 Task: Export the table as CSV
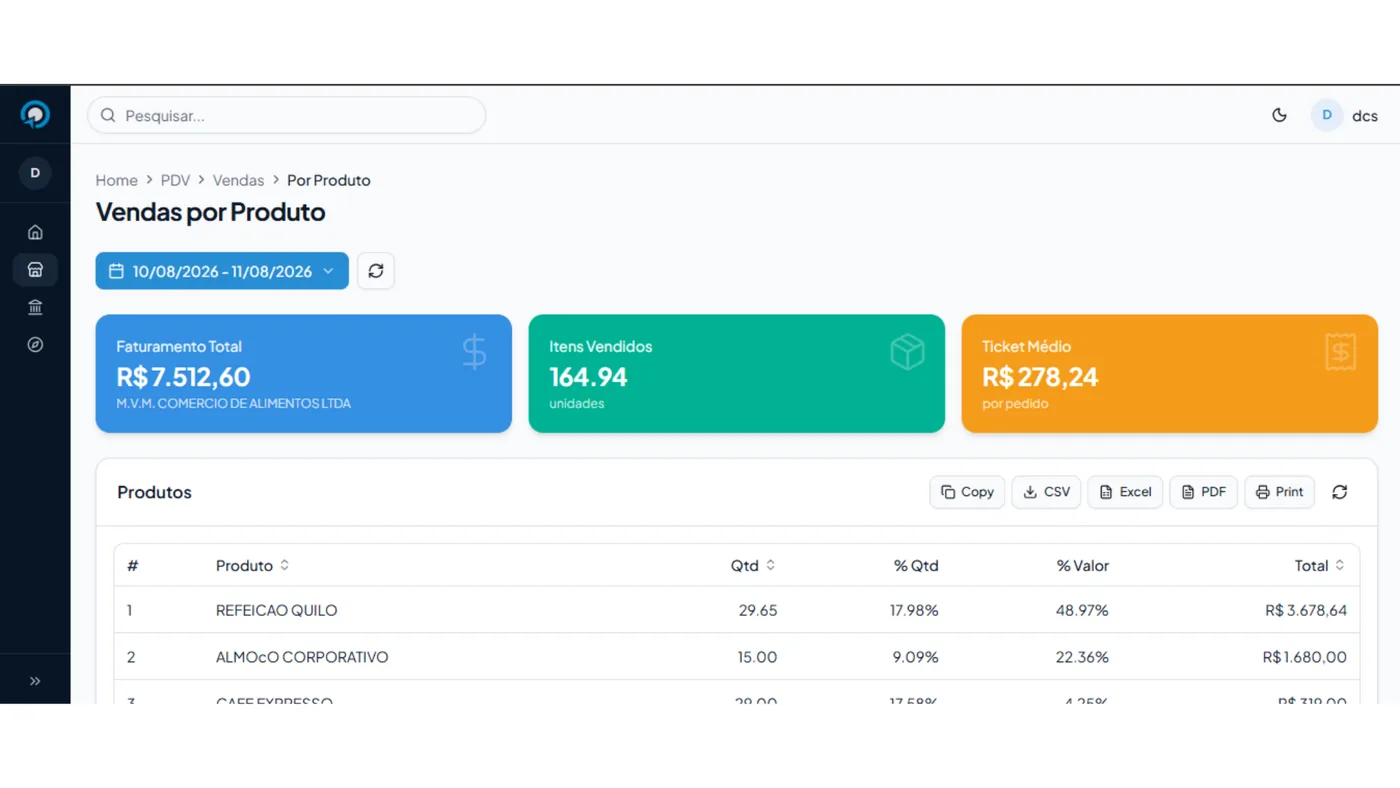[1046, 492]
